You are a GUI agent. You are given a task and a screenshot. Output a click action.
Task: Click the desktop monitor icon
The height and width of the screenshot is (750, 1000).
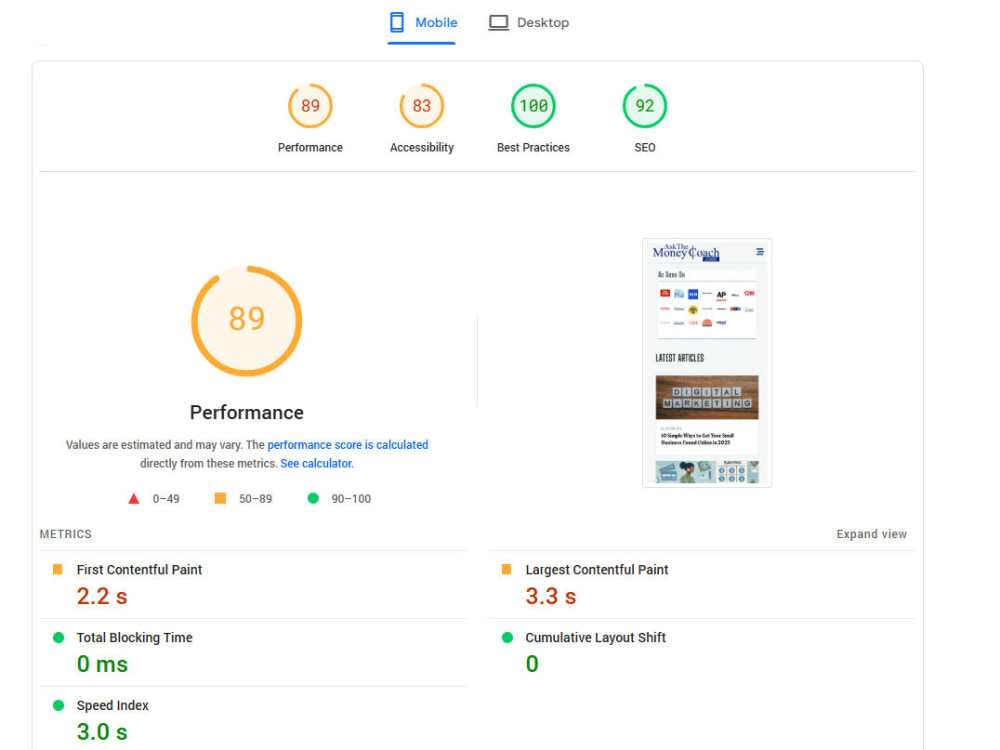(499, 23)
